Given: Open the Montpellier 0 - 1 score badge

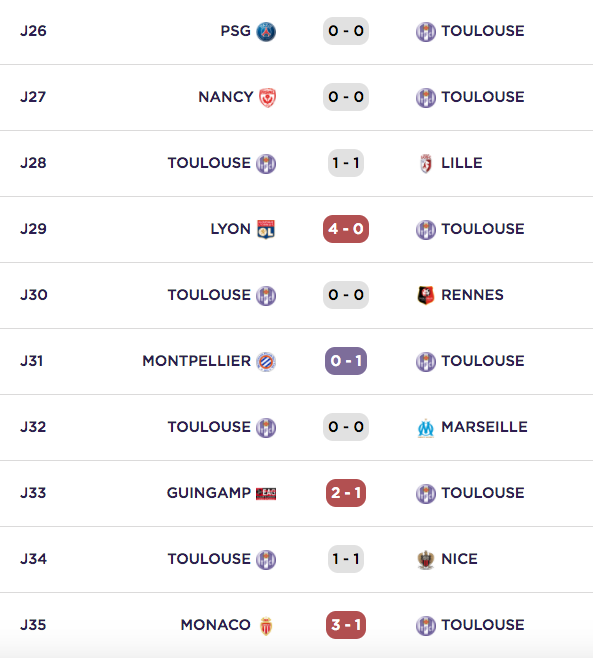Looking at the screenshot, I should coord(346,361).
